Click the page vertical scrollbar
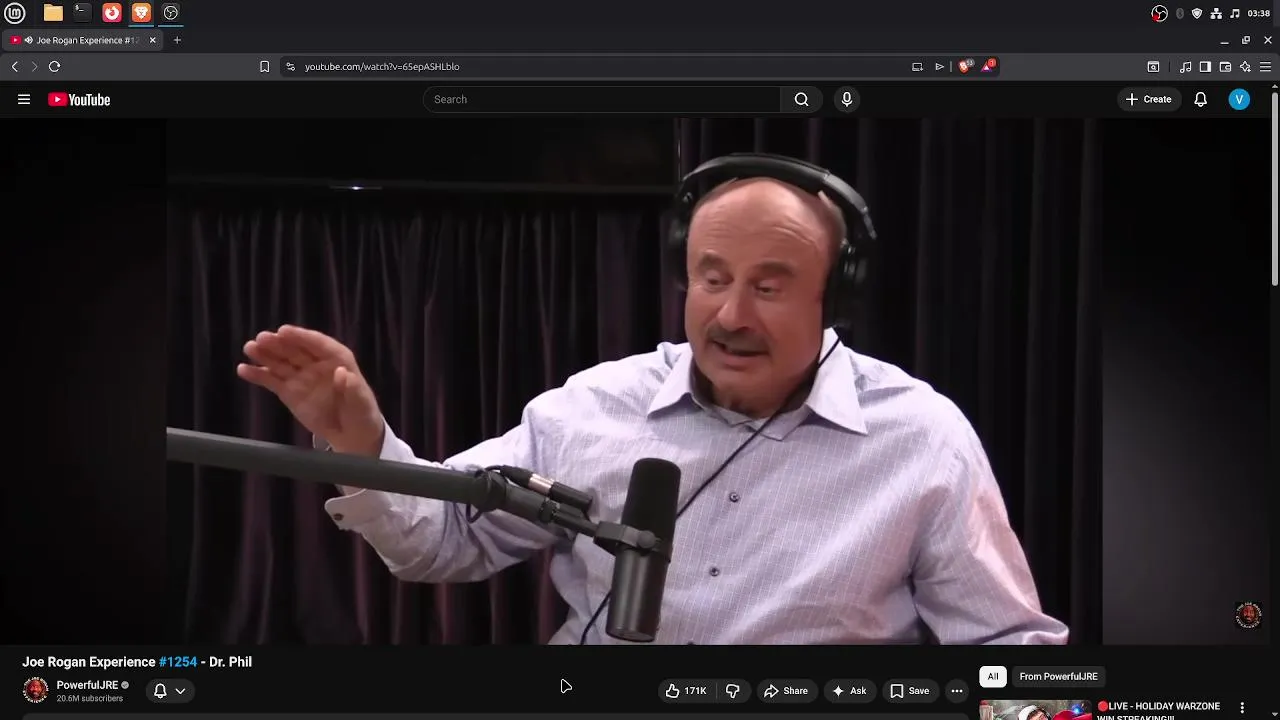 pos(1275,190)
